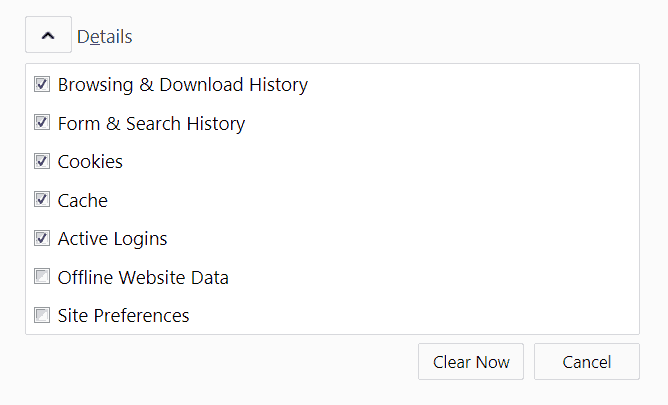Turn off the Active Logins checkbox

[x=42, y=238]
